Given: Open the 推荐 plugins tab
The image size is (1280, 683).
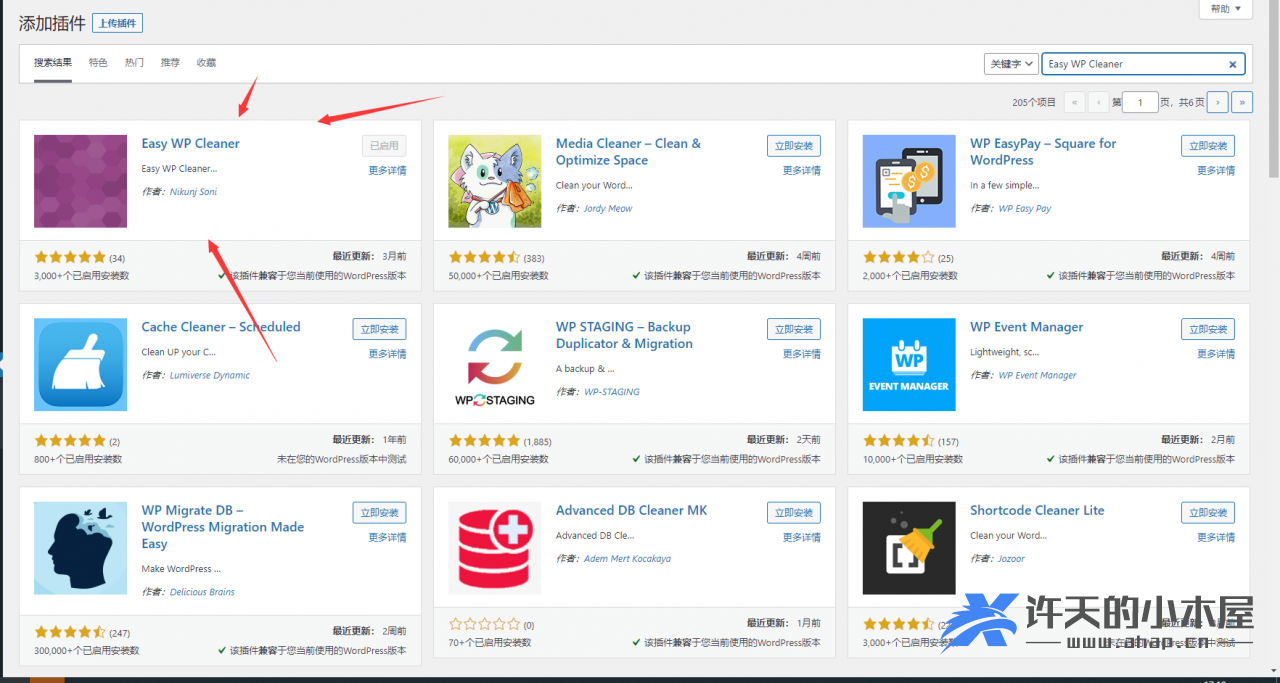Looking at the screenshot, I should [x=170, y=63].
